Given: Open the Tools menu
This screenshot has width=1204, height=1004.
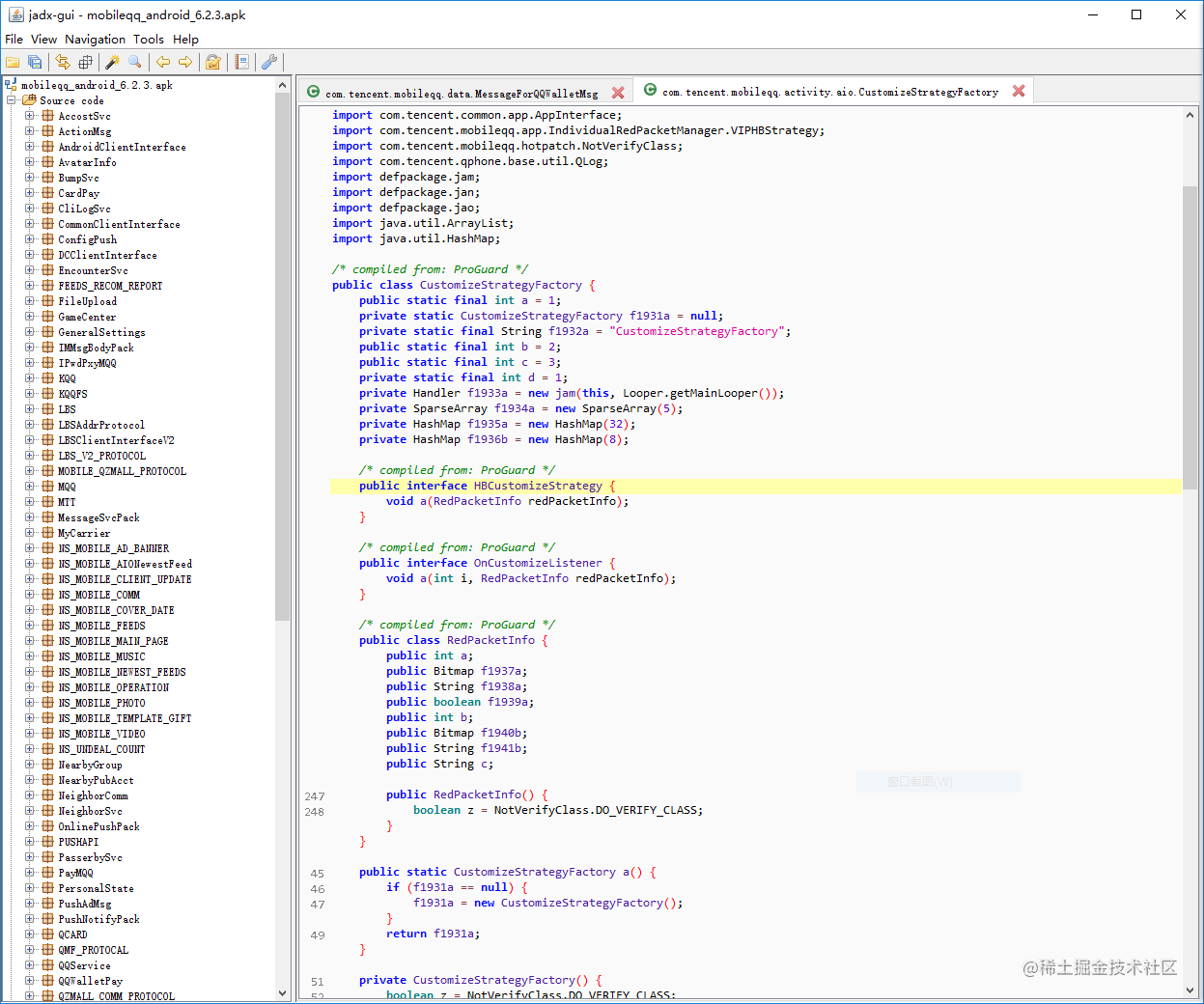Looking at the screenshot, I should click(149, 39).
